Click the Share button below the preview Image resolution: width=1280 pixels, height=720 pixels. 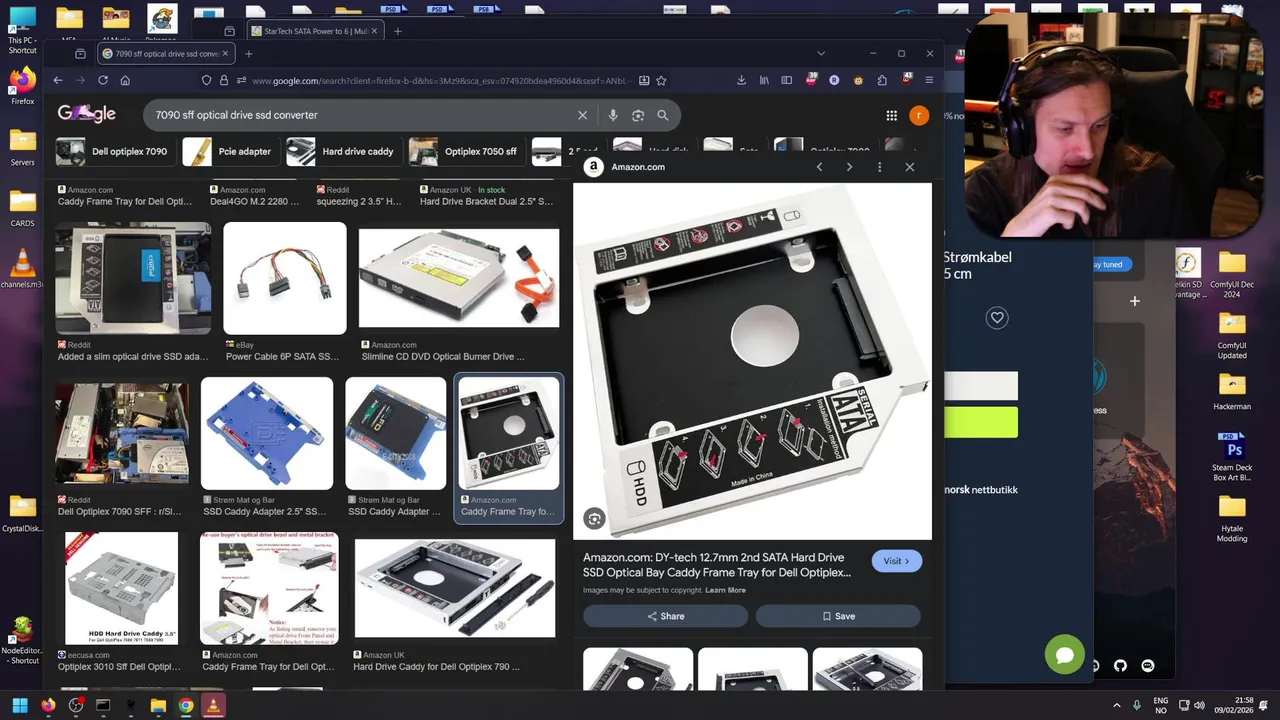coord(665,616)
